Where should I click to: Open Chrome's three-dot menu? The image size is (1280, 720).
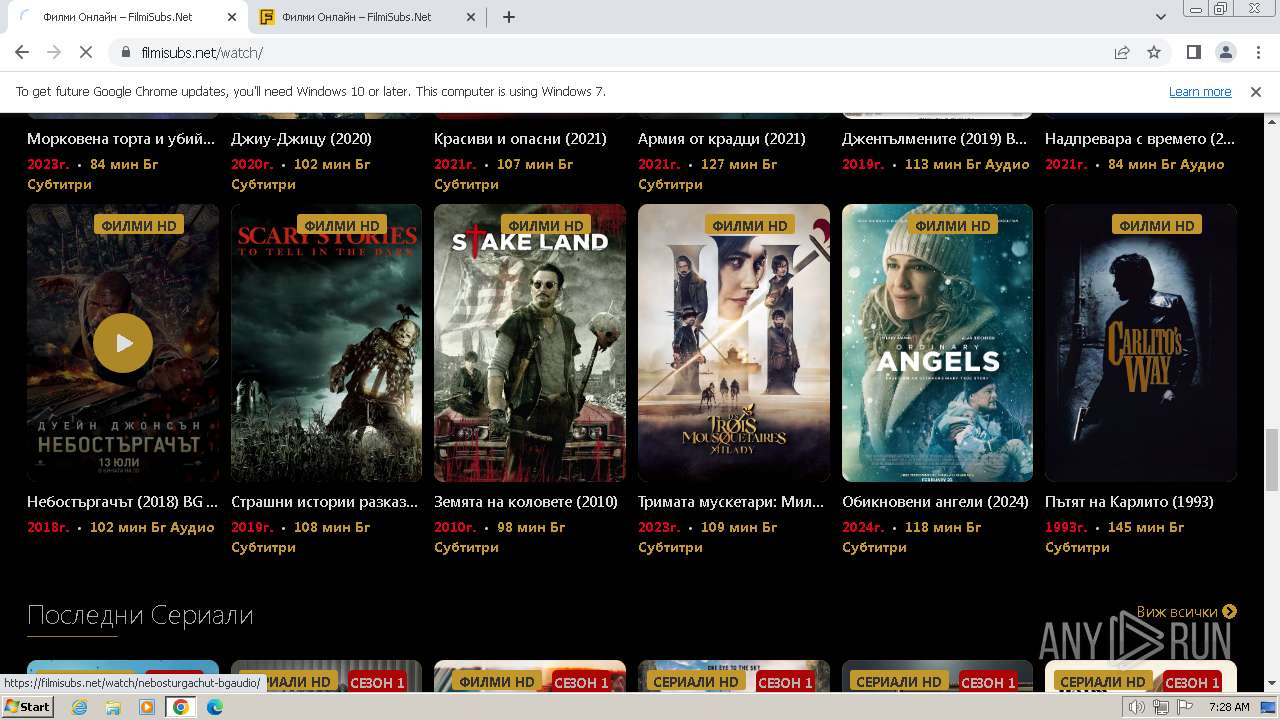pyautogui.click(x=1257, y=52)
